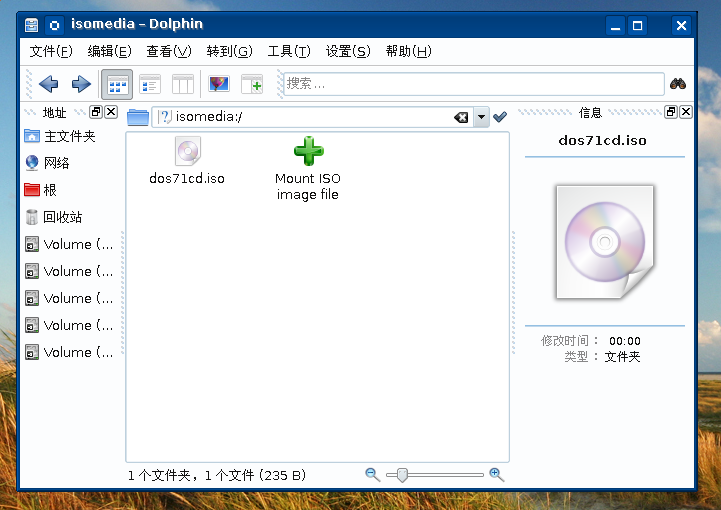Viewport: 721px width, 510px height.
Task: Click the dos71cd.iso title in 信息 panel
Action: [602, 141]
